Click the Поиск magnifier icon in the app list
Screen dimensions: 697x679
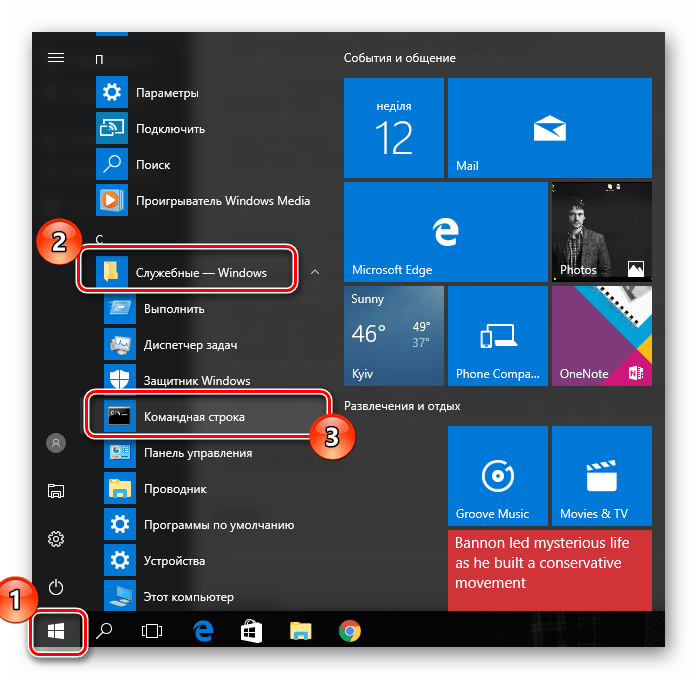point(112,164)
